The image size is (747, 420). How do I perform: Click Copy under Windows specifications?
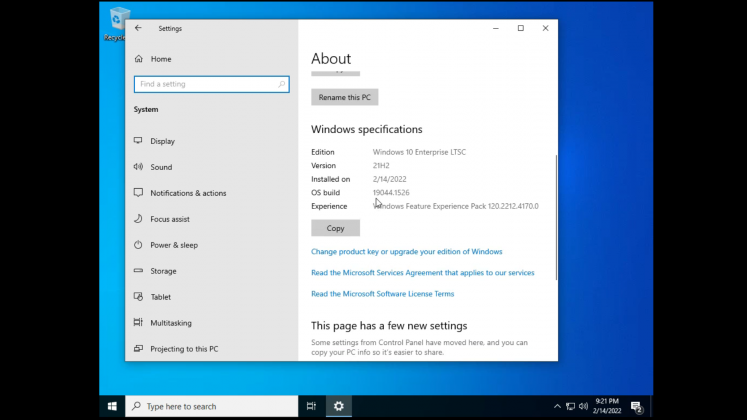[x=335, y=228]
